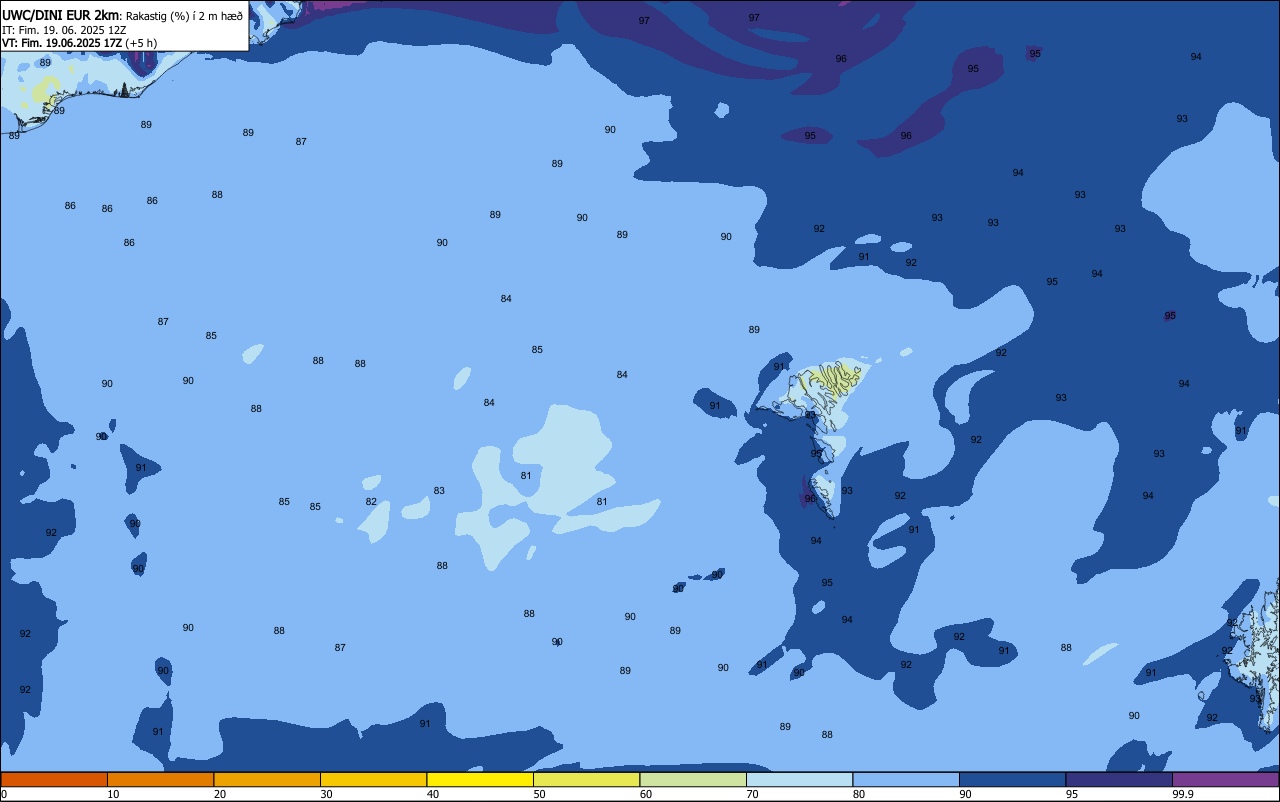This screenshot has height=802, width=1280.
Task: Click the legend tick label "30"
Action: point(326,794)
